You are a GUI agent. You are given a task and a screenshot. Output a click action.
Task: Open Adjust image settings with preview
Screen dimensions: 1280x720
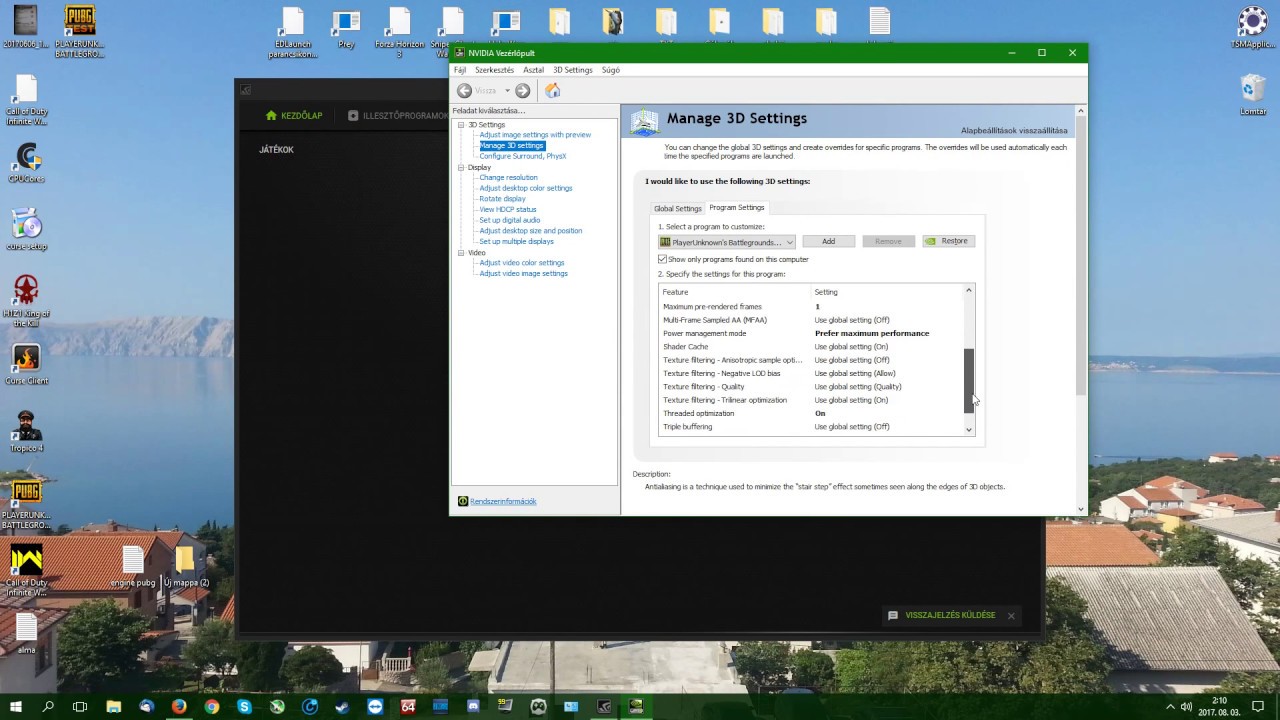[x=535, y=135]
